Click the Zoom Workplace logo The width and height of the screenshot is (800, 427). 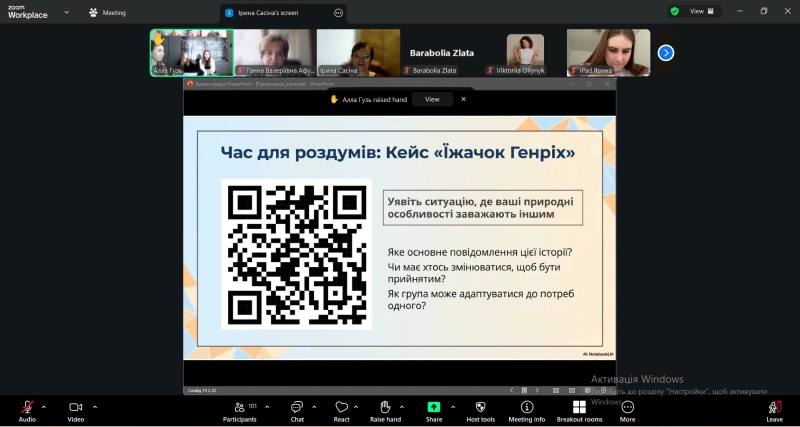28,12
